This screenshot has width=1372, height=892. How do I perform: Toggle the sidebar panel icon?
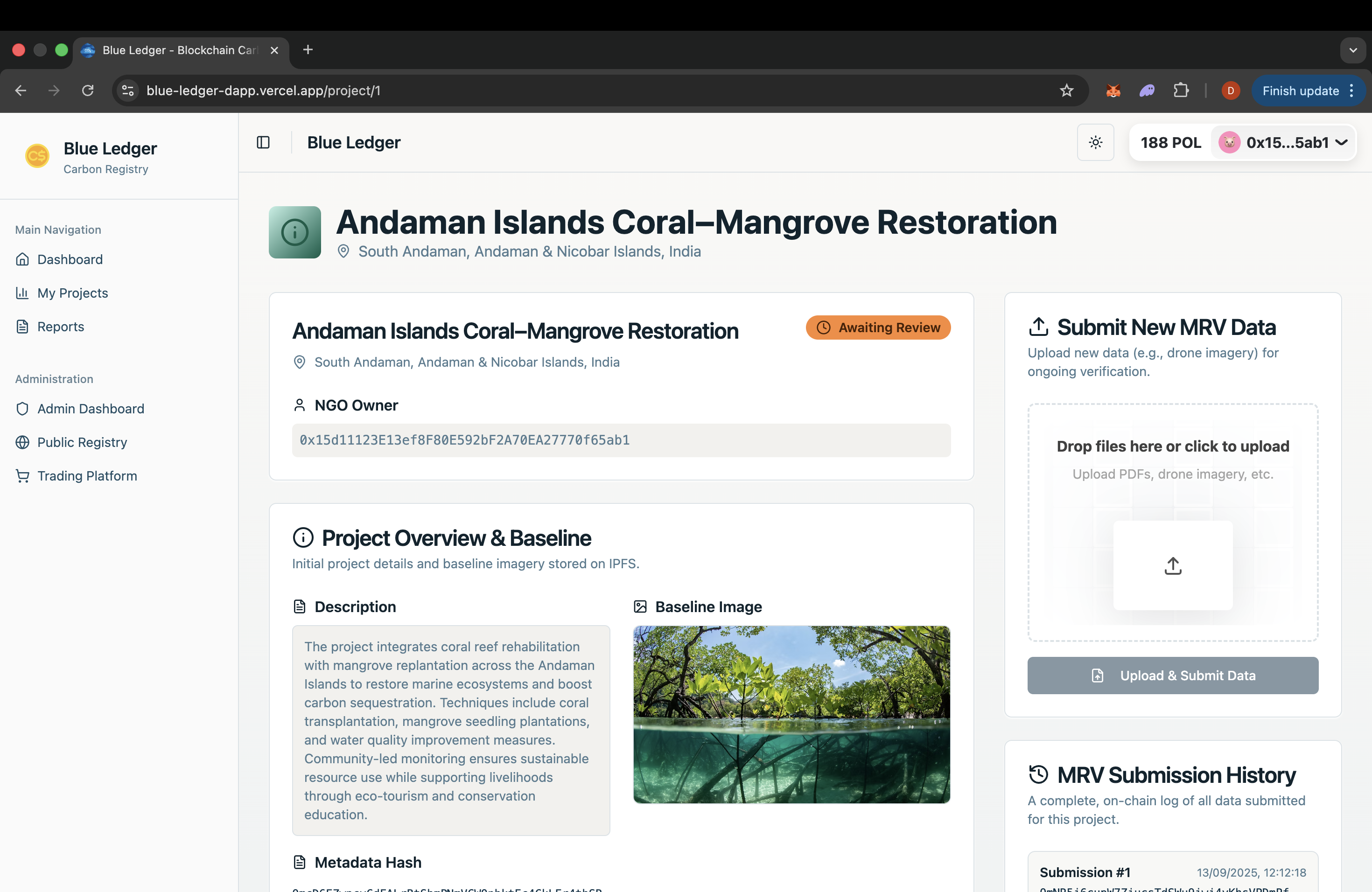click(x=263, y=142)
